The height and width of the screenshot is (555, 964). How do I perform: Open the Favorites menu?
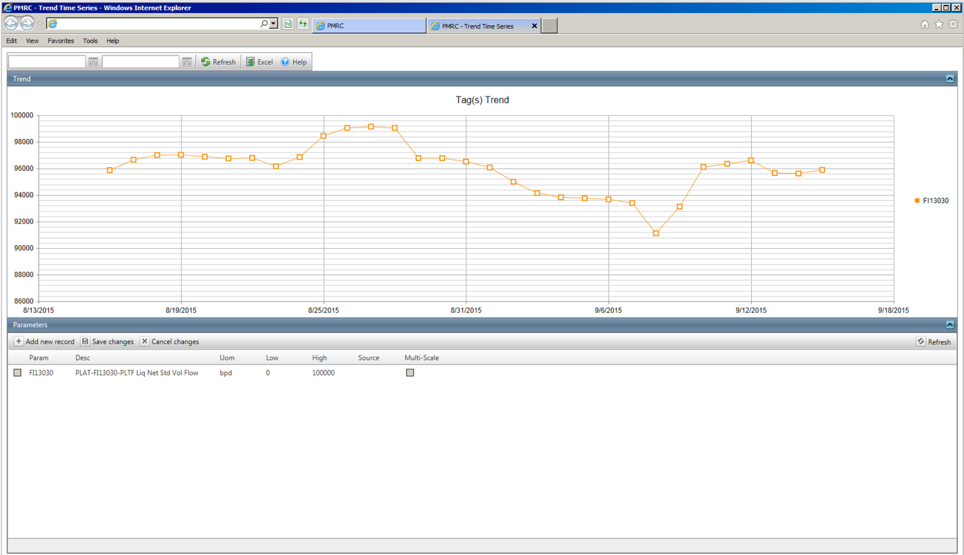[60, 41]
